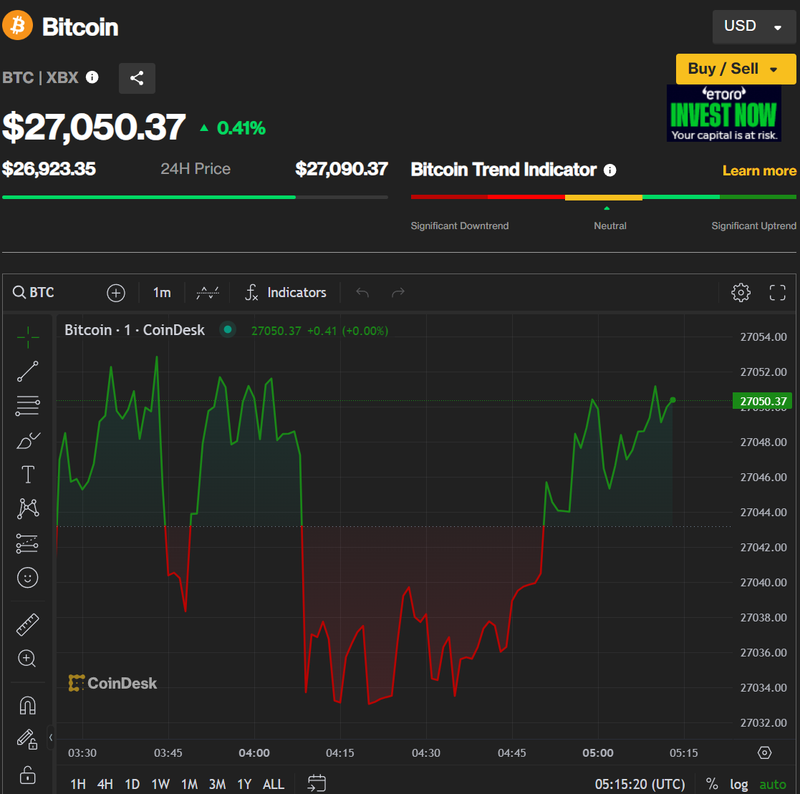This screenshot has width=800, height=794.
Task: Expand the Buy / Sell dropdown
Action: coord(735,68)
